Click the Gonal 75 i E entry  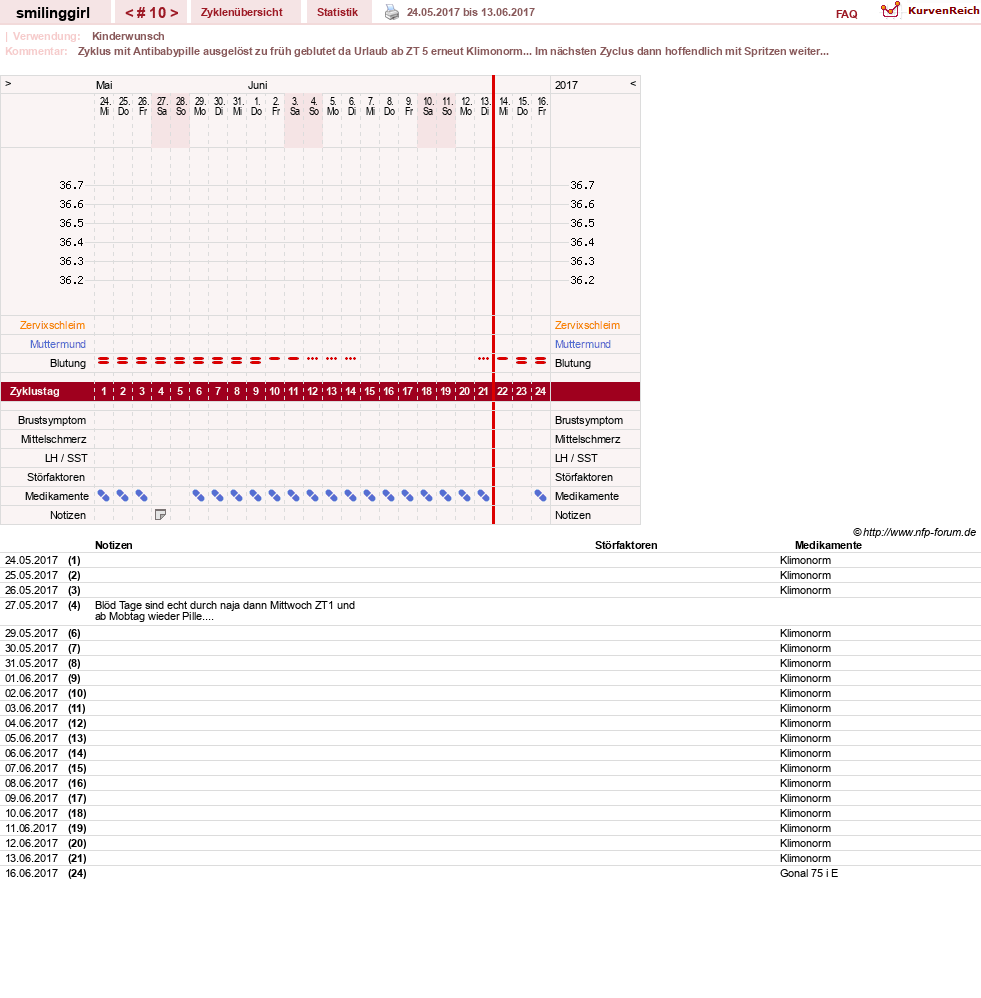[808, 873]
